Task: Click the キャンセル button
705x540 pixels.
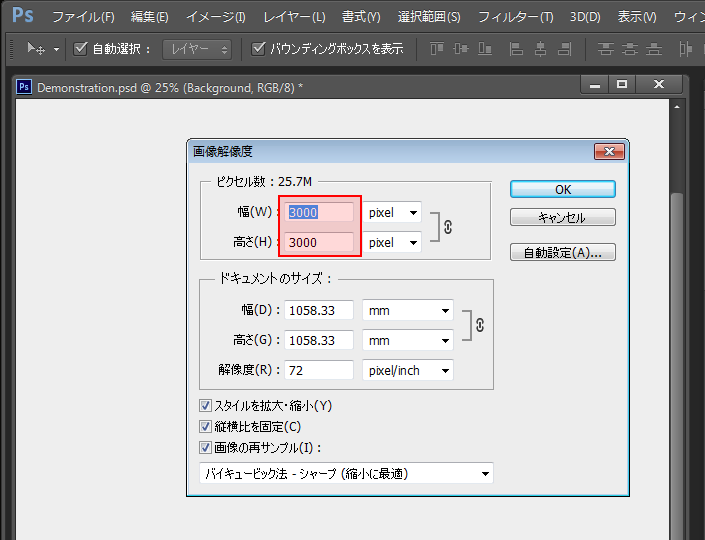Action: 563,218
